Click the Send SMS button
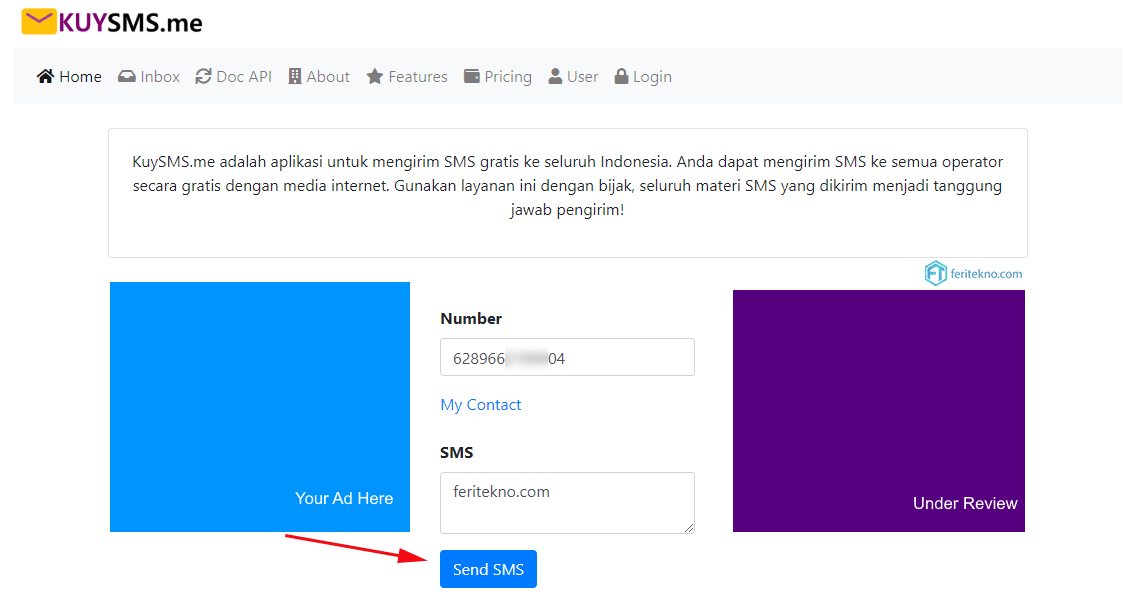 [488, 569]
